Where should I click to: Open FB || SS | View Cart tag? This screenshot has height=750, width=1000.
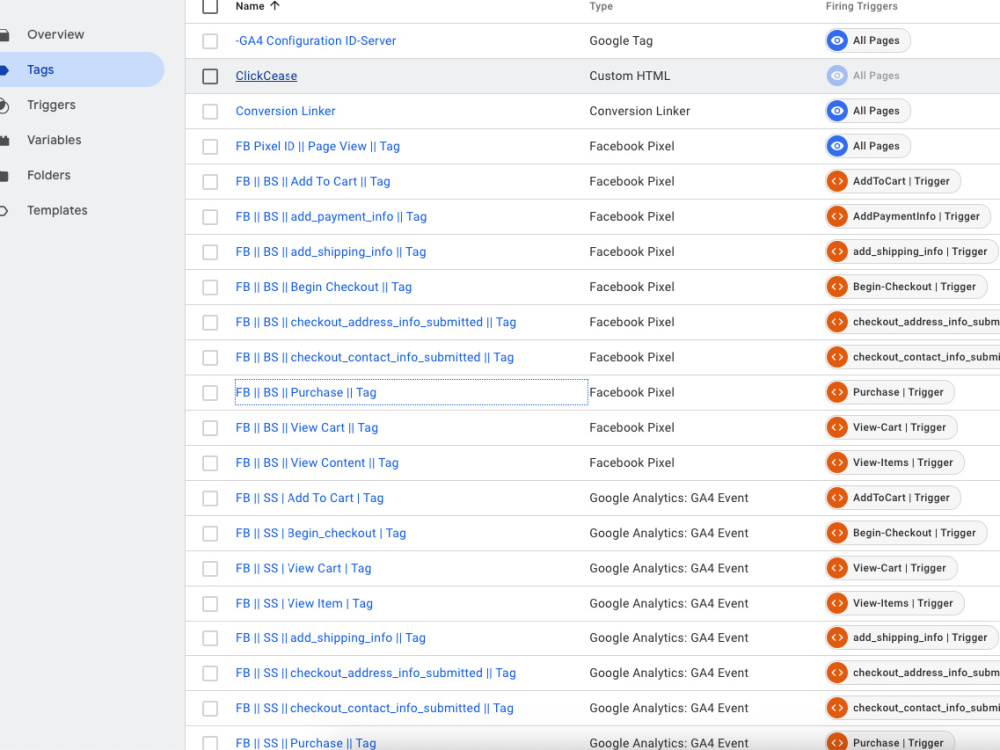pos(303,568)
